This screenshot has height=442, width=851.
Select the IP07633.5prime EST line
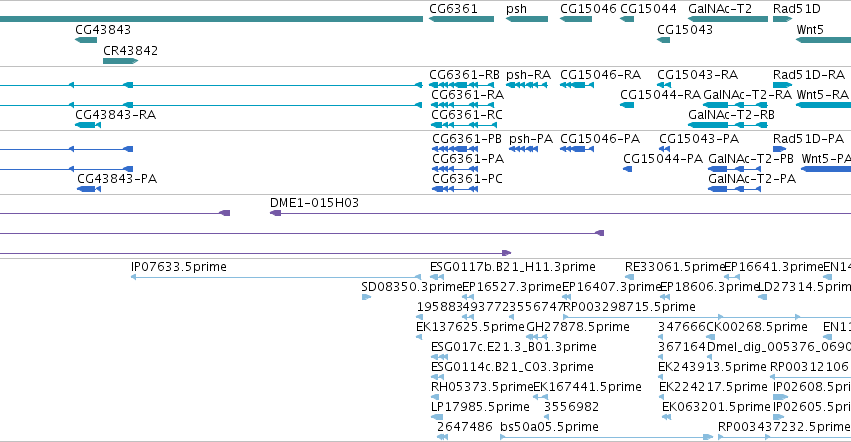[276, 277]
